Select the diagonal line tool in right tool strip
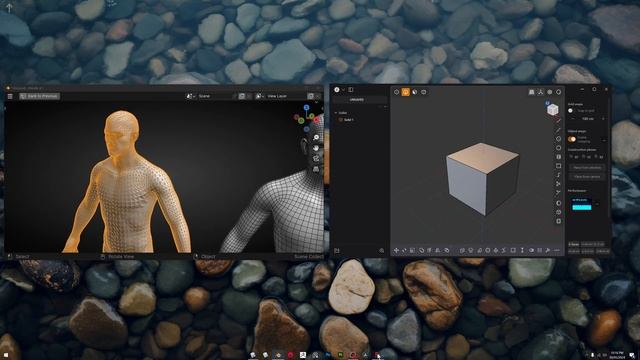The width and height of the screenshot is (640, 360). click(558, 130)
